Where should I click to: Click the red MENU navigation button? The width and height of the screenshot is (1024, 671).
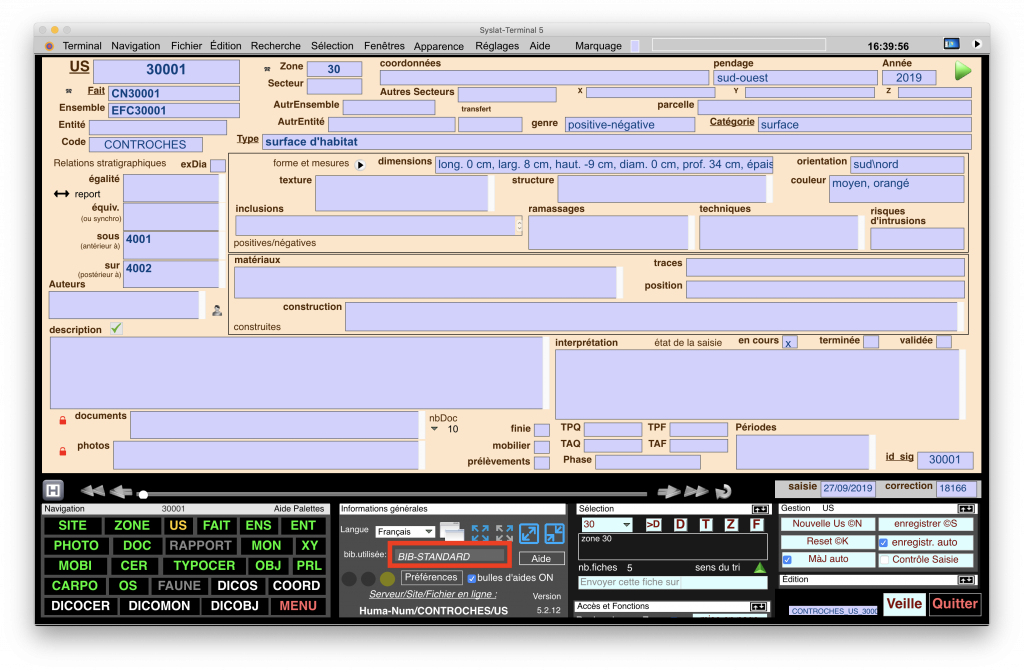(298, 606)
